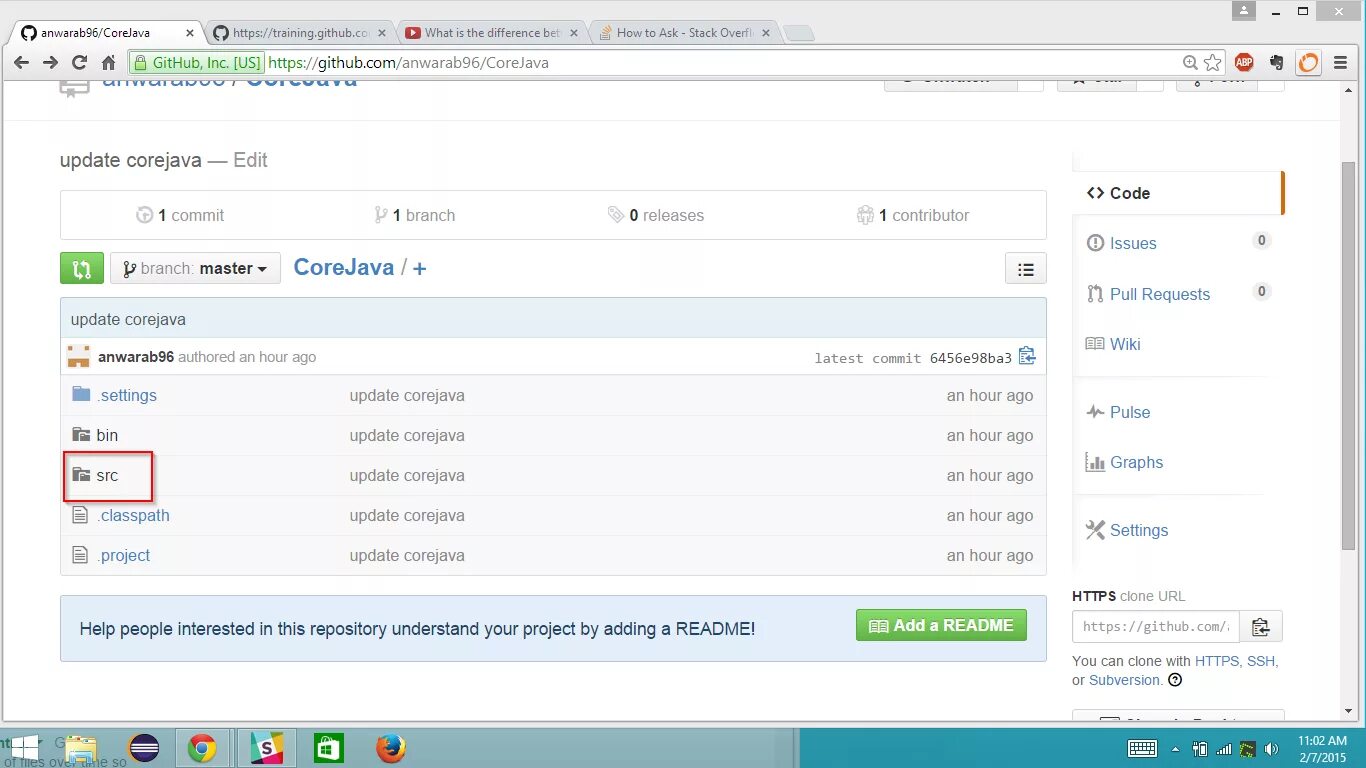The image size is (1366, 768).
Task: Click the green compare and review button
Action: pos(82,268)
